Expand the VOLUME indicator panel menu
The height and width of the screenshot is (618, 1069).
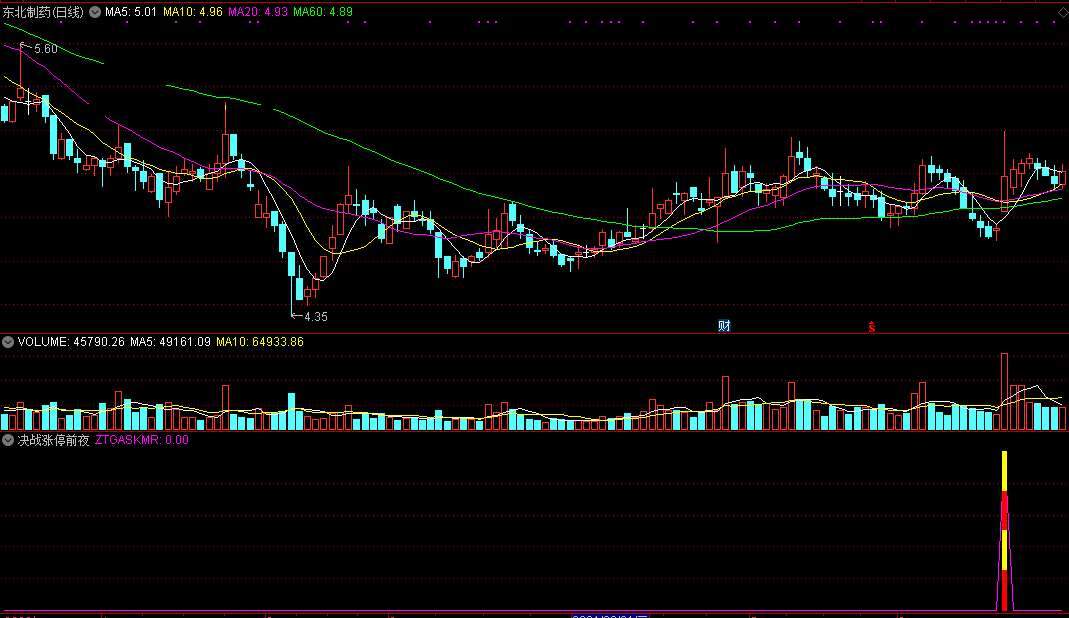8,342
